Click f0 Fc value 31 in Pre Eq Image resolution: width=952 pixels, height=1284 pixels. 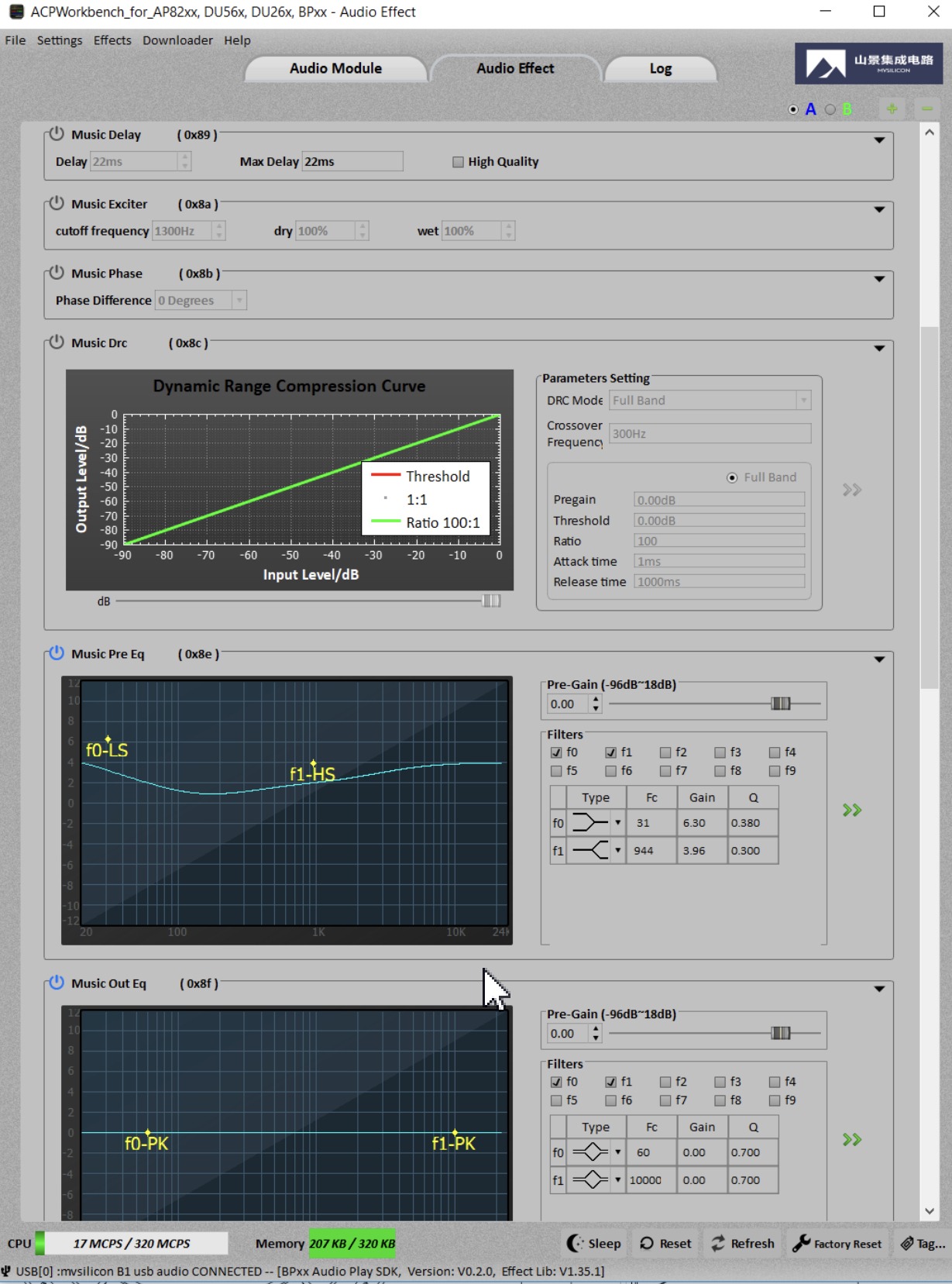coord(651,822)
